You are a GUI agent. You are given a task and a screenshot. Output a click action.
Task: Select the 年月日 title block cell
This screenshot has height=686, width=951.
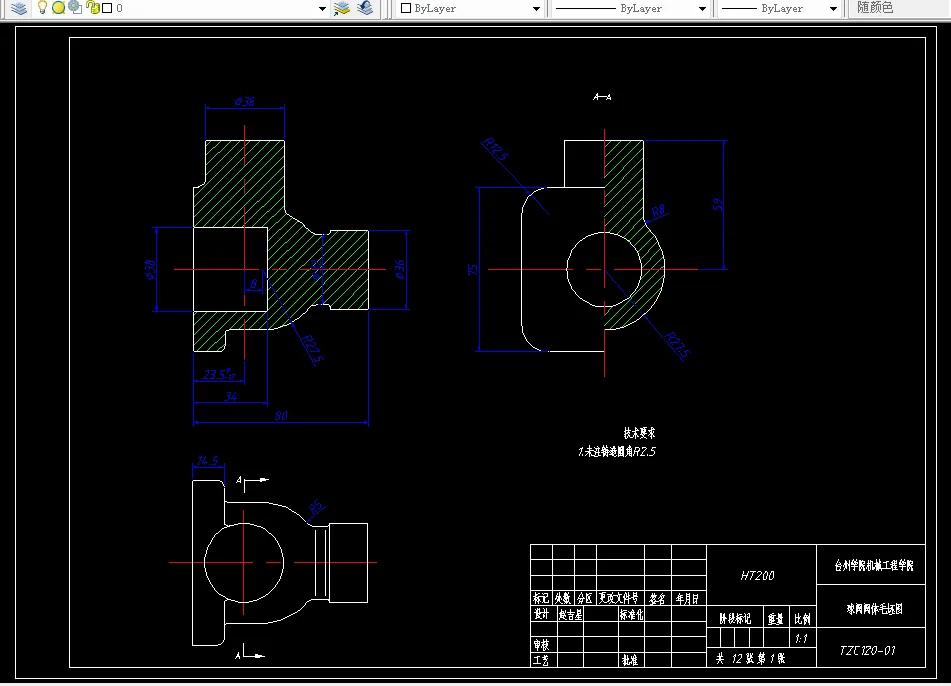tap(687, 599)
